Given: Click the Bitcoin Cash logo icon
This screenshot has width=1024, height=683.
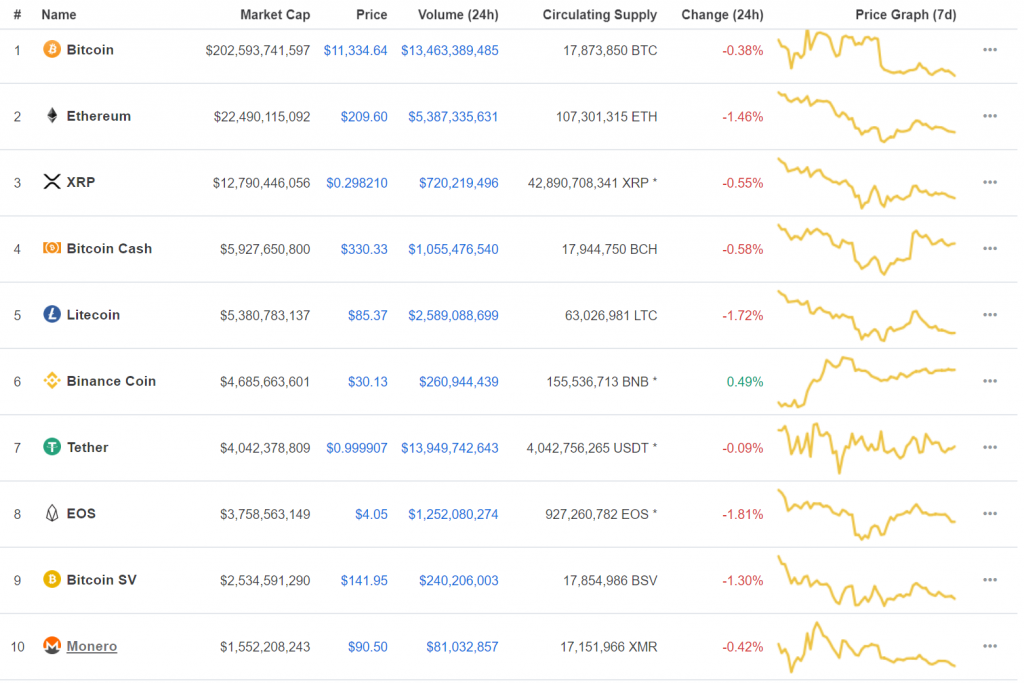Looking at the screenshot, I should [x=52, y=247].
